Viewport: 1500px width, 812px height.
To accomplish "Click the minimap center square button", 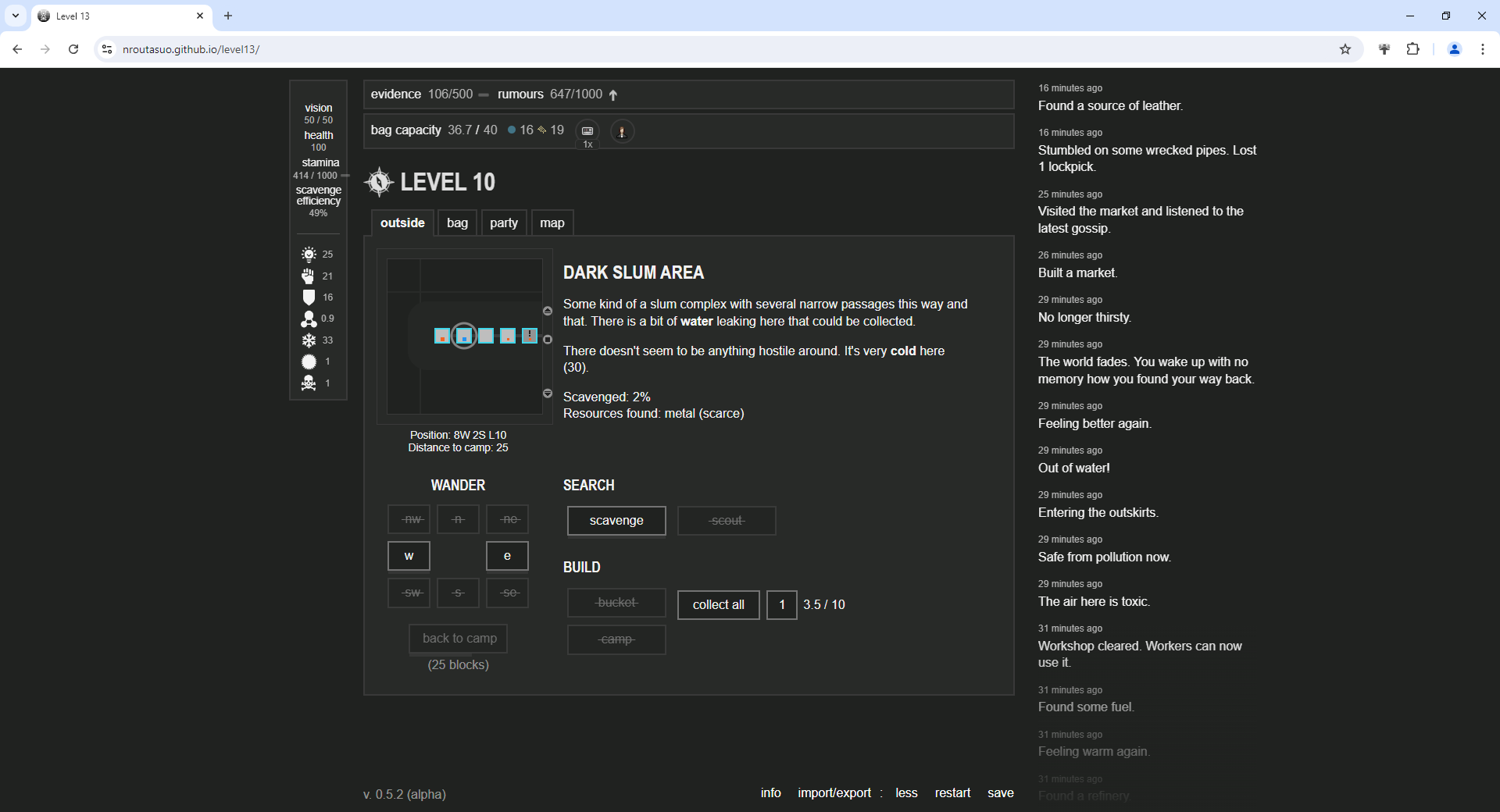I will tap(548, 340).
